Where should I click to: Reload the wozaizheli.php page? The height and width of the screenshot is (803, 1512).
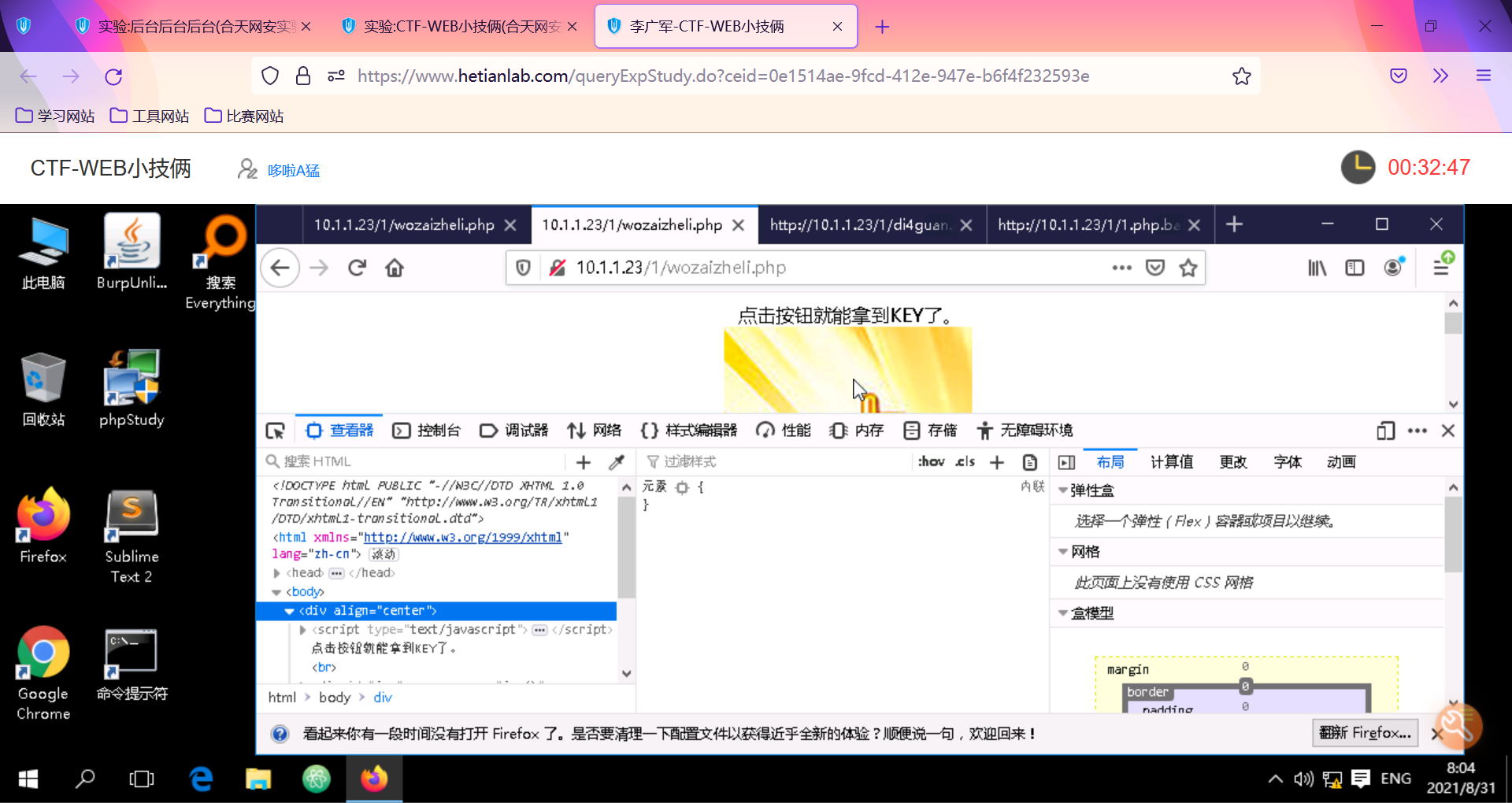click(357, 268)
